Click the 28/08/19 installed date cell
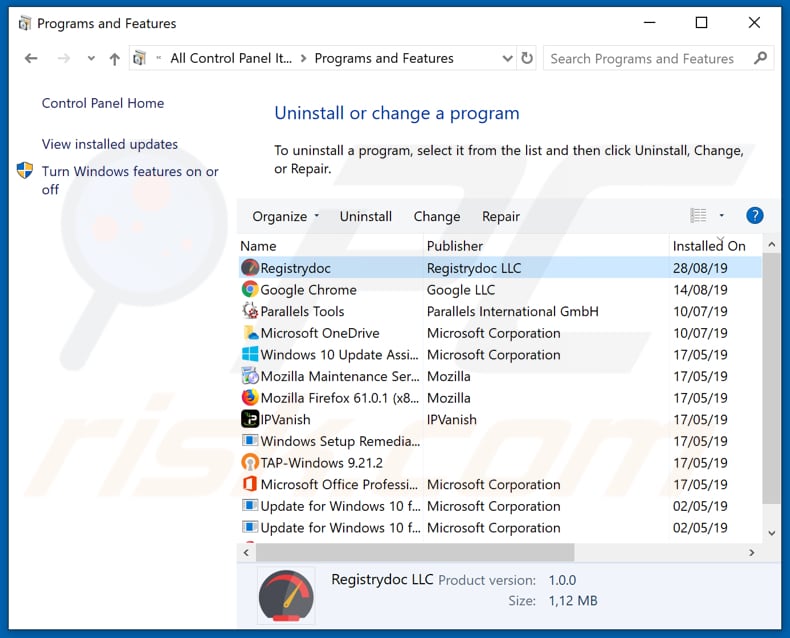The image size is (790, 638). click(700, 268)
